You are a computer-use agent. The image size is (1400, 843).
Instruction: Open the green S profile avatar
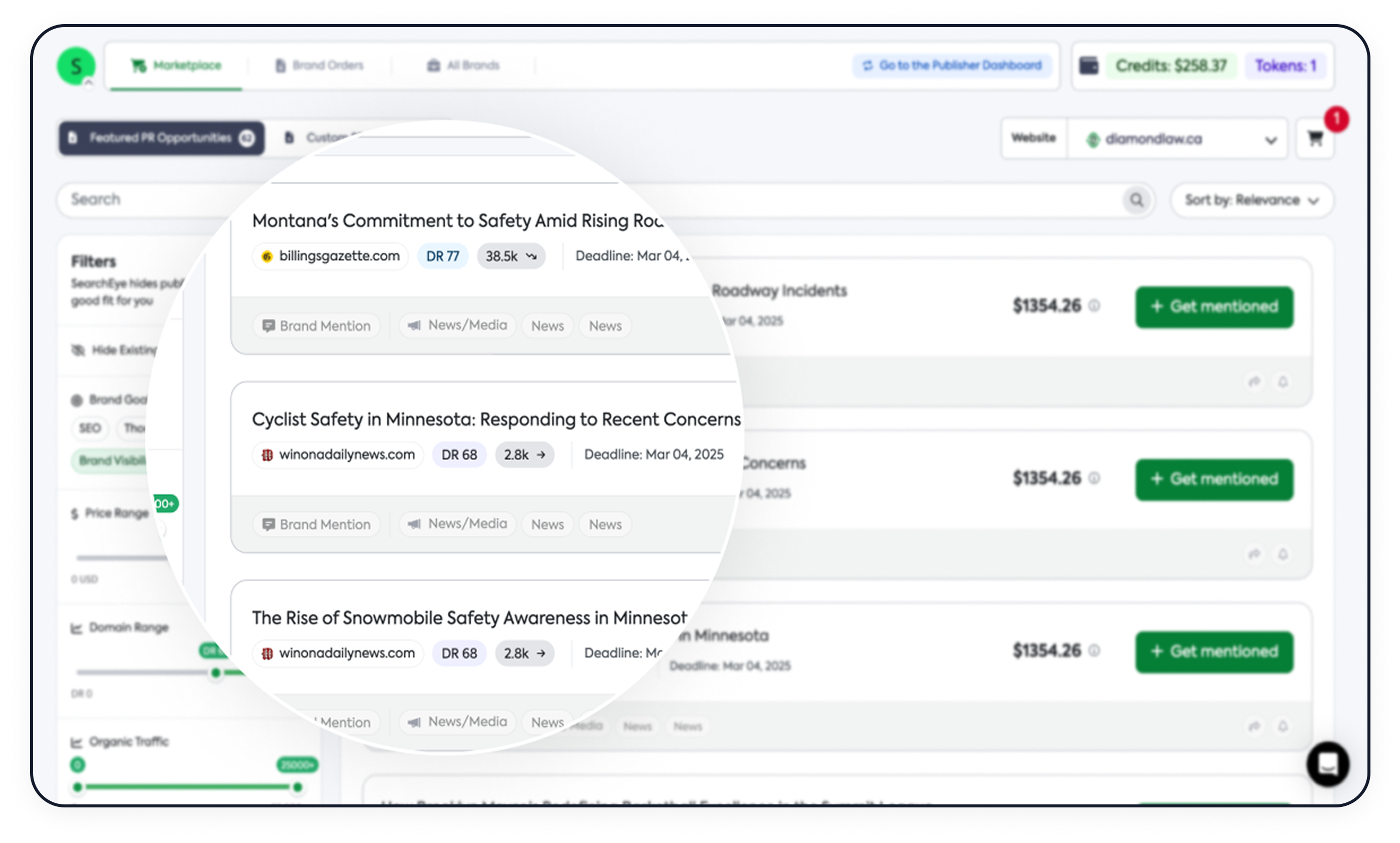(x=76, y=67)
